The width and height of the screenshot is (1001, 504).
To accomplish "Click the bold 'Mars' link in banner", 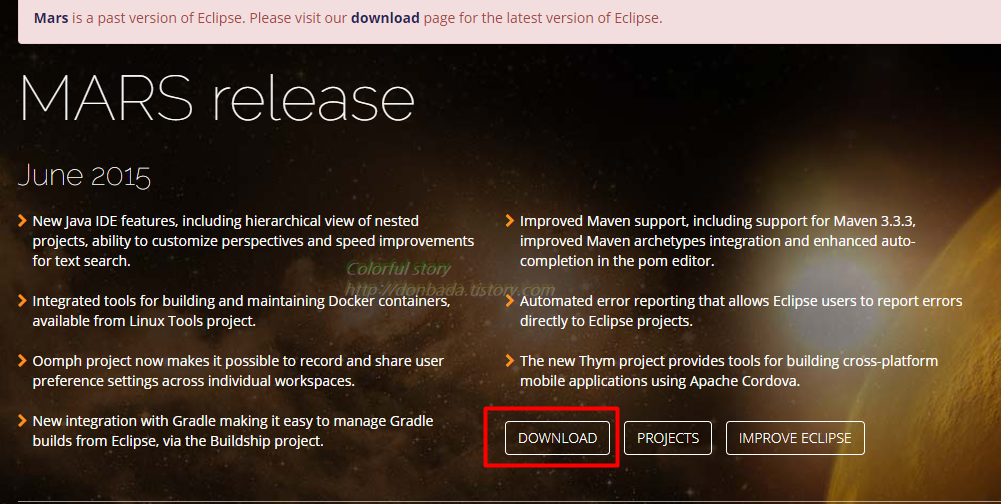I will tap(51, 18).
